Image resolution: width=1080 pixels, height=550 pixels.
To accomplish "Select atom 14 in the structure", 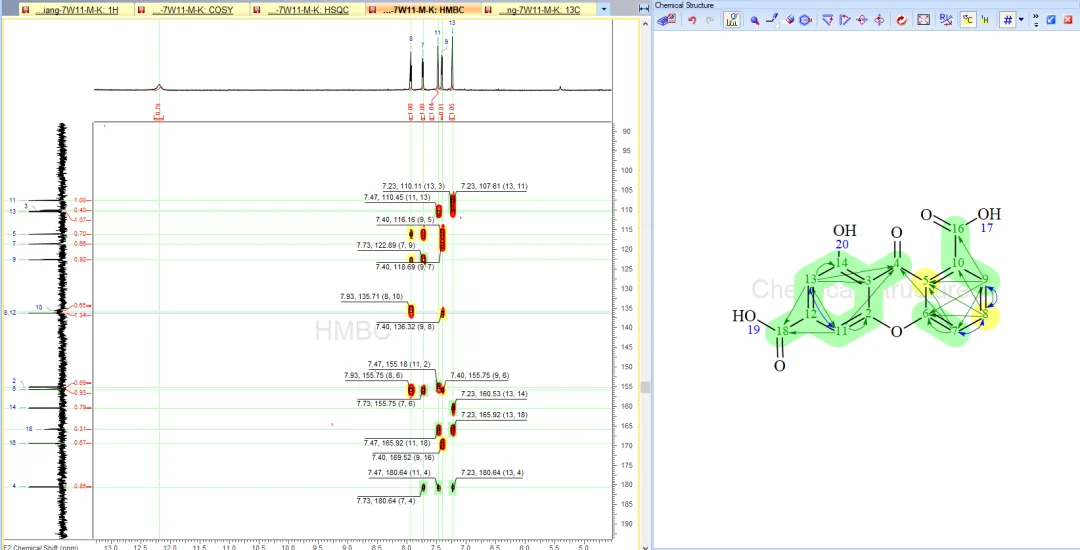I will (842, 264).
